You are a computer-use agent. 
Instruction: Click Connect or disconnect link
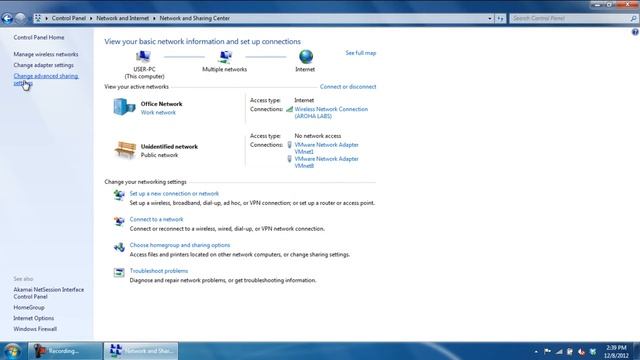point(348,87)
